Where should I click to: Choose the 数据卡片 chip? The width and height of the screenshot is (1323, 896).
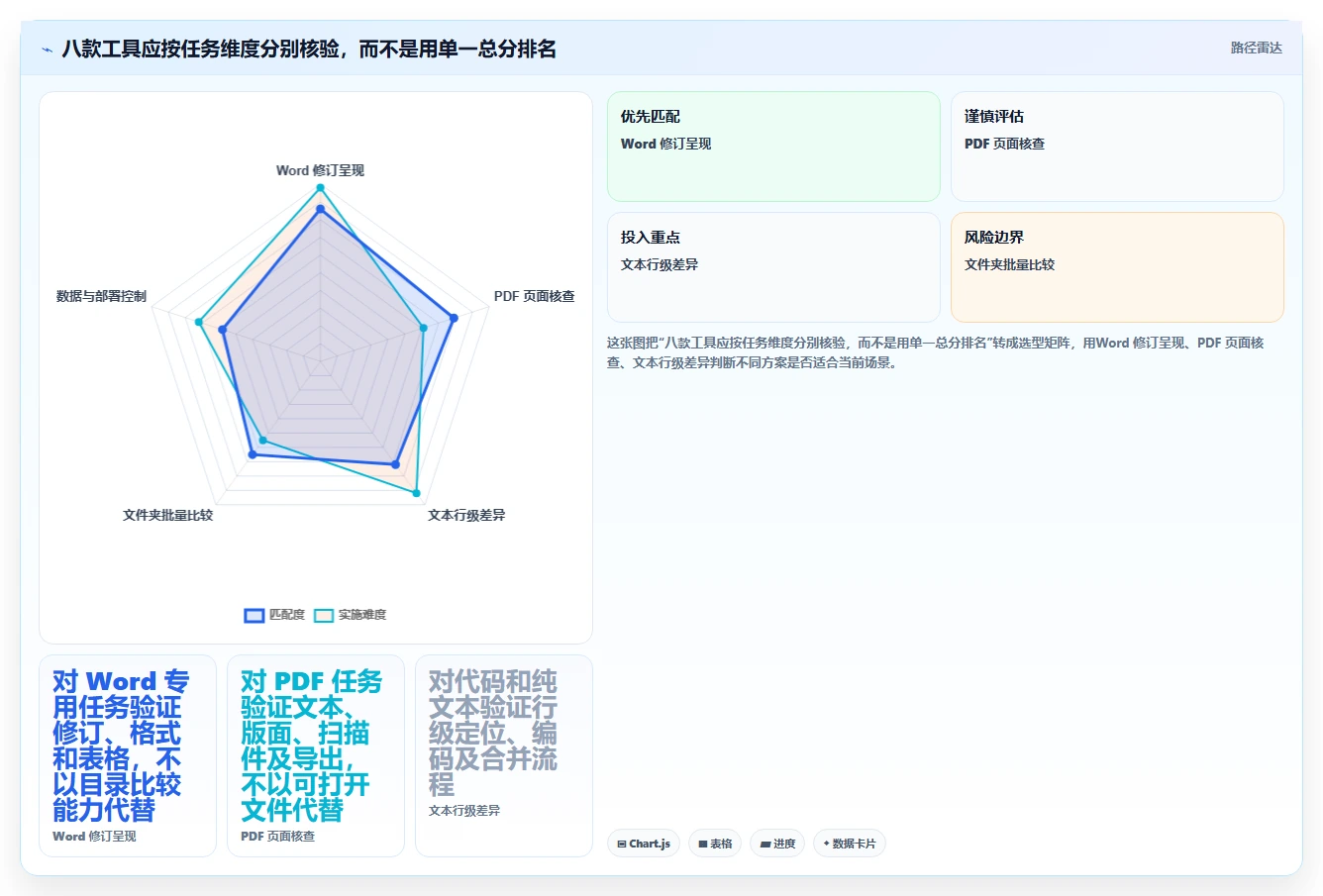(x=850, y=844)
